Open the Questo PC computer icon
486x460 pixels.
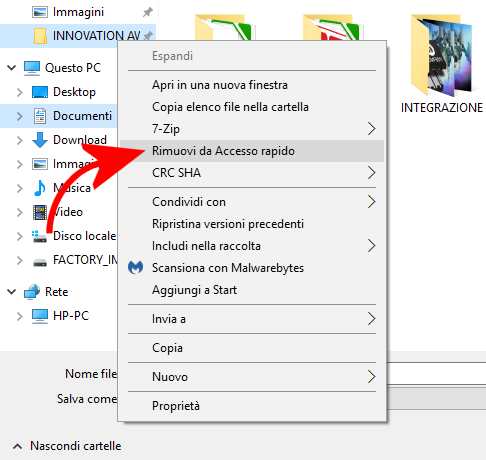(32, 68)
